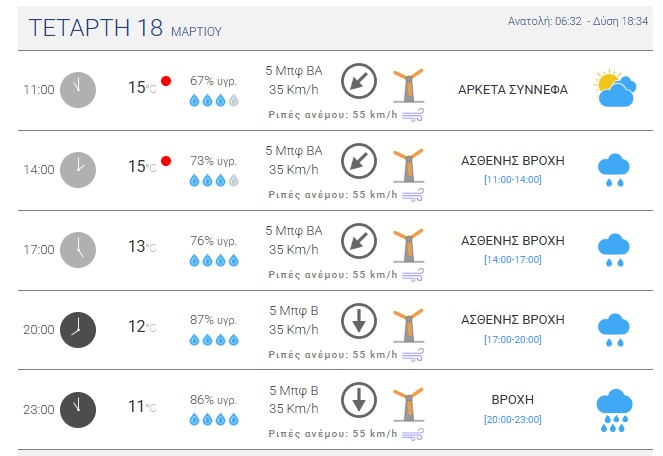The image size is (663, 456).
Task: Click the ΑΡΚΕΤΑ ΣΥΝΝΕΦΑ forecast label
Action: [512, 89]
